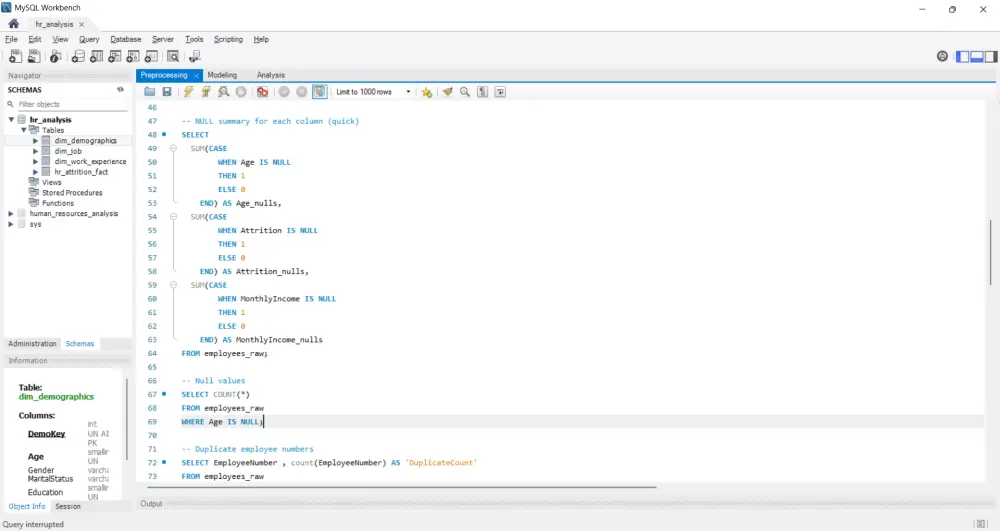
Task: Create a new SQL tab icon
Action: coord(15,57)
